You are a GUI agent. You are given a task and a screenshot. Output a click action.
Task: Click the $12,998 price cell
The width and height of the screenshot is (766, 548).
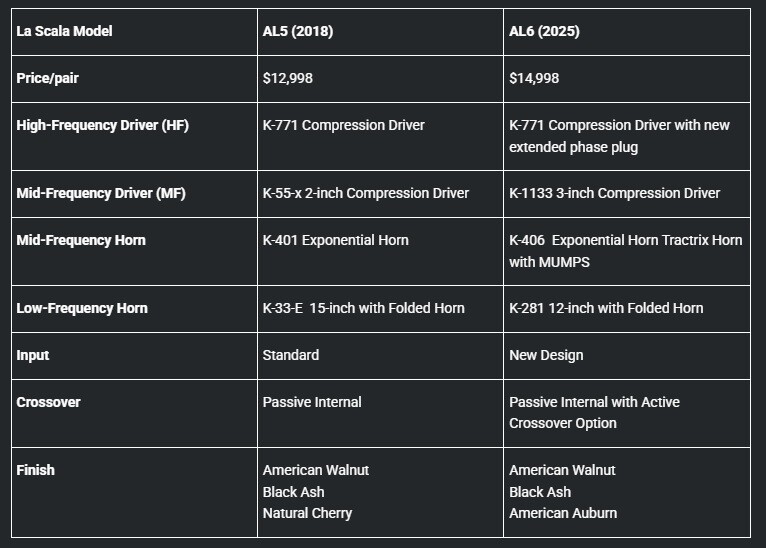point(380,79)
